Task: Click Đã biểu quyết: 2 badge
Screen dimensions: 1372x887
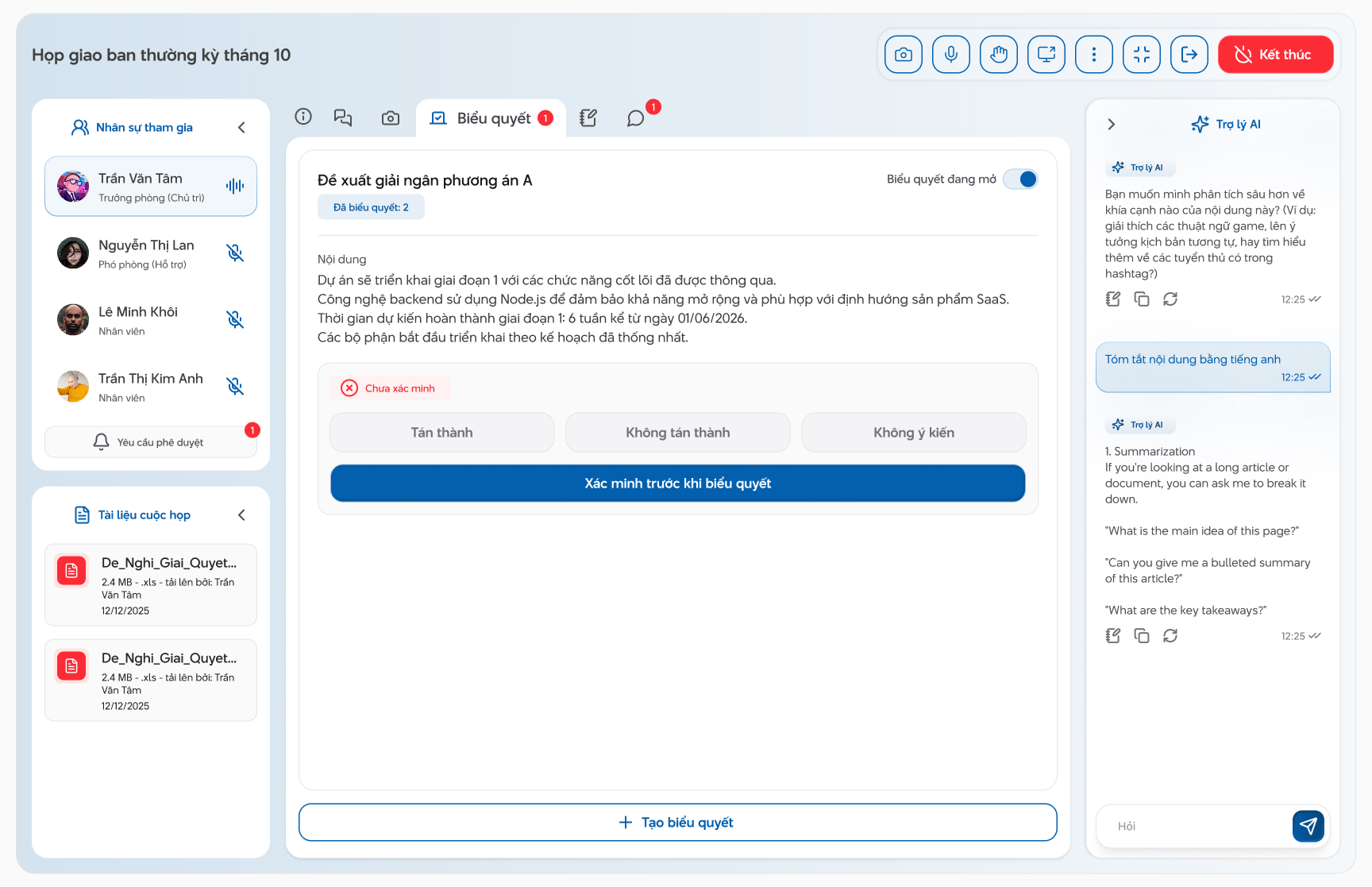Action: point(371,207)
